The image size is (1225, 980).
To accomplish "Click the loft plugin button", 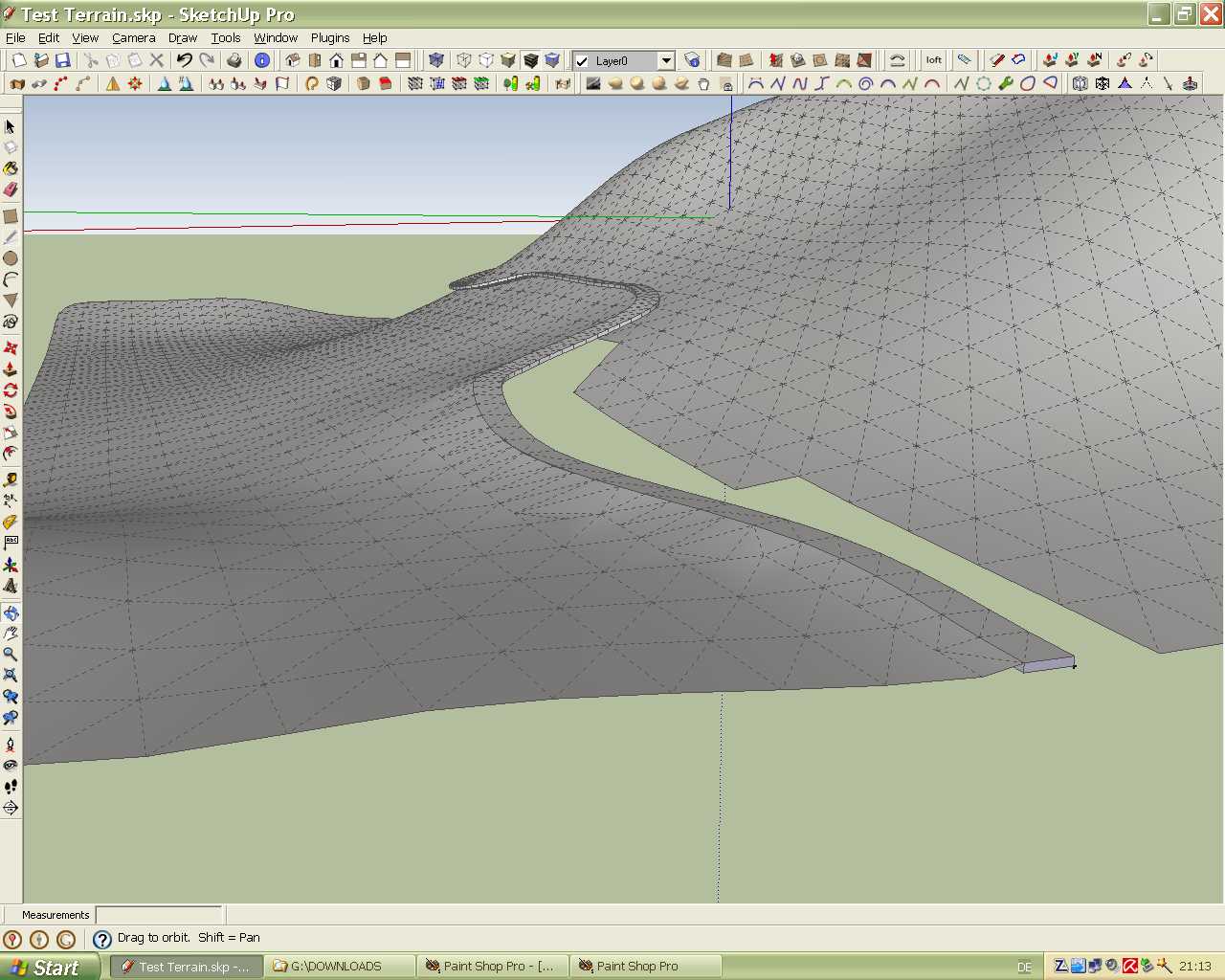I will pos(934,60).
